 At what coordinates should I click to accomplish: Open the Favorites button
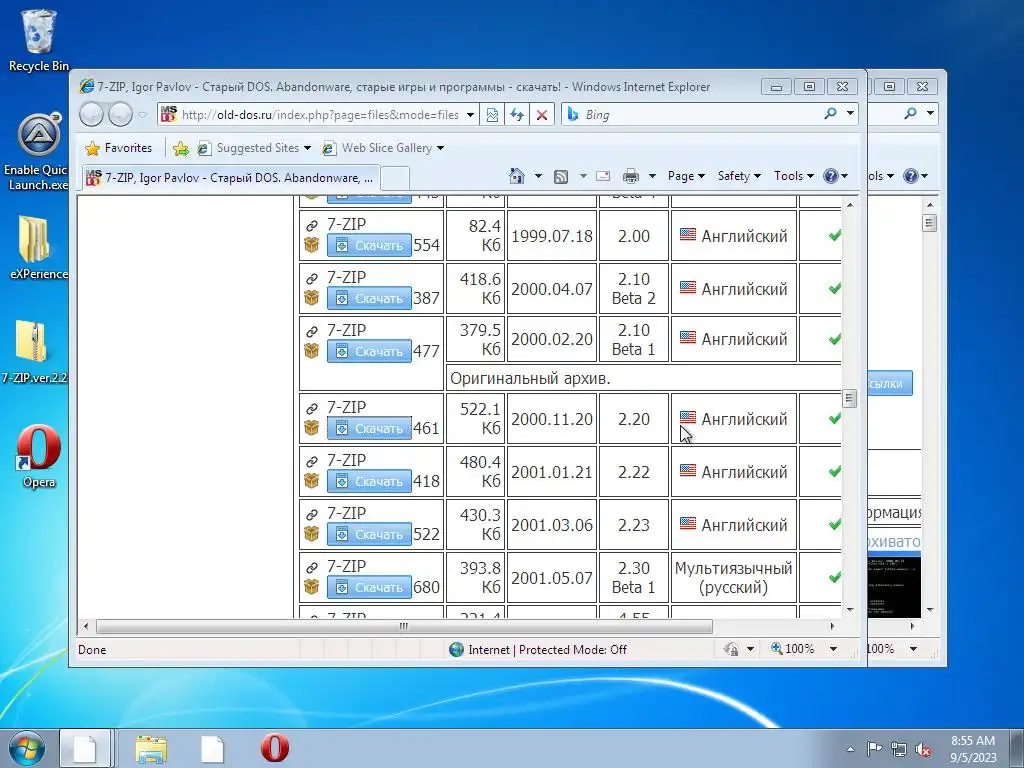point(119,148)
